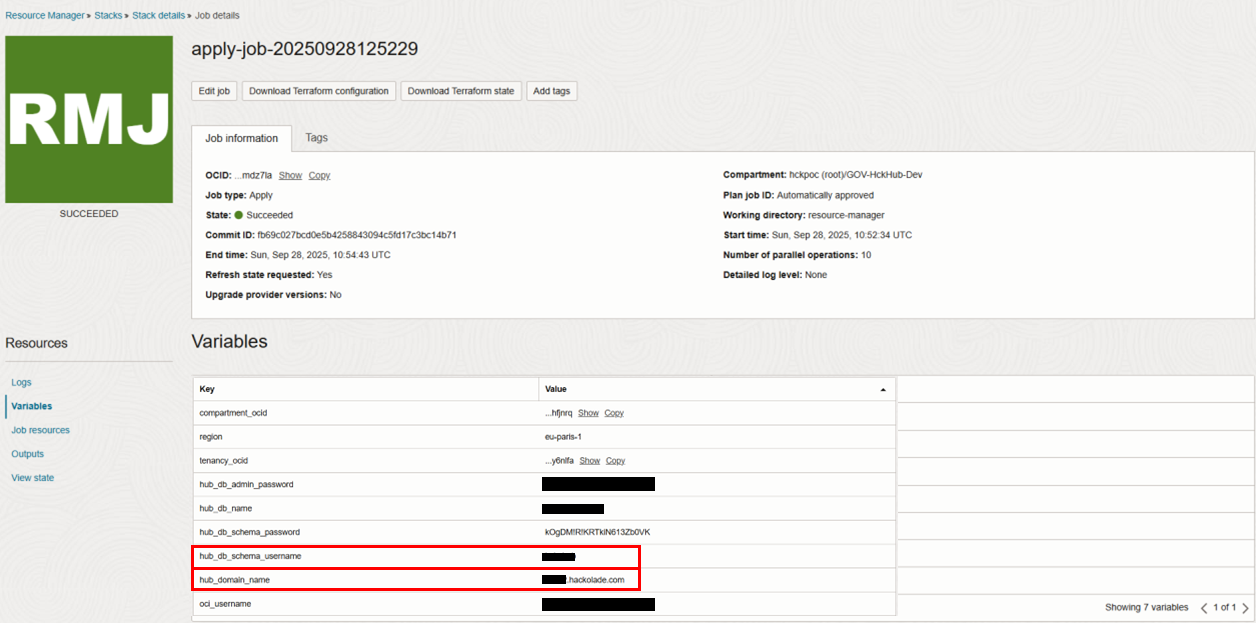Viewport: 1256px width, 623px height.
Task: Copy the job OCID
Action: 319,175
